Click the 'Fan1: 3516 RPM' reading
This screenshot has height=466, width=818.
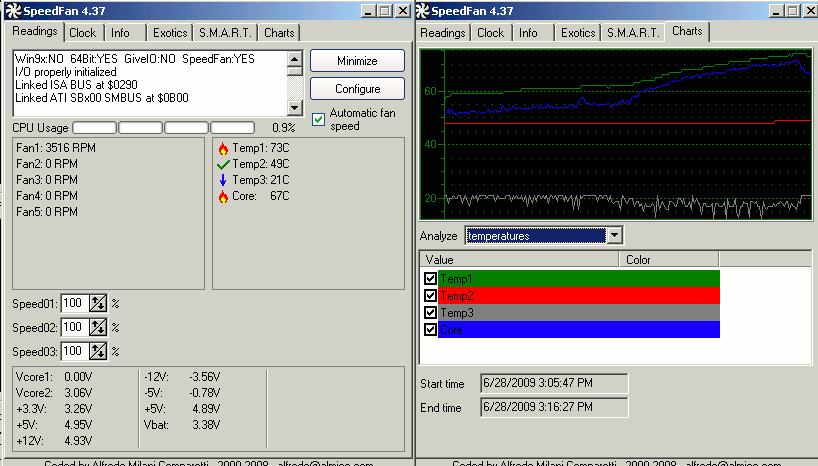[x=56, y=148]
